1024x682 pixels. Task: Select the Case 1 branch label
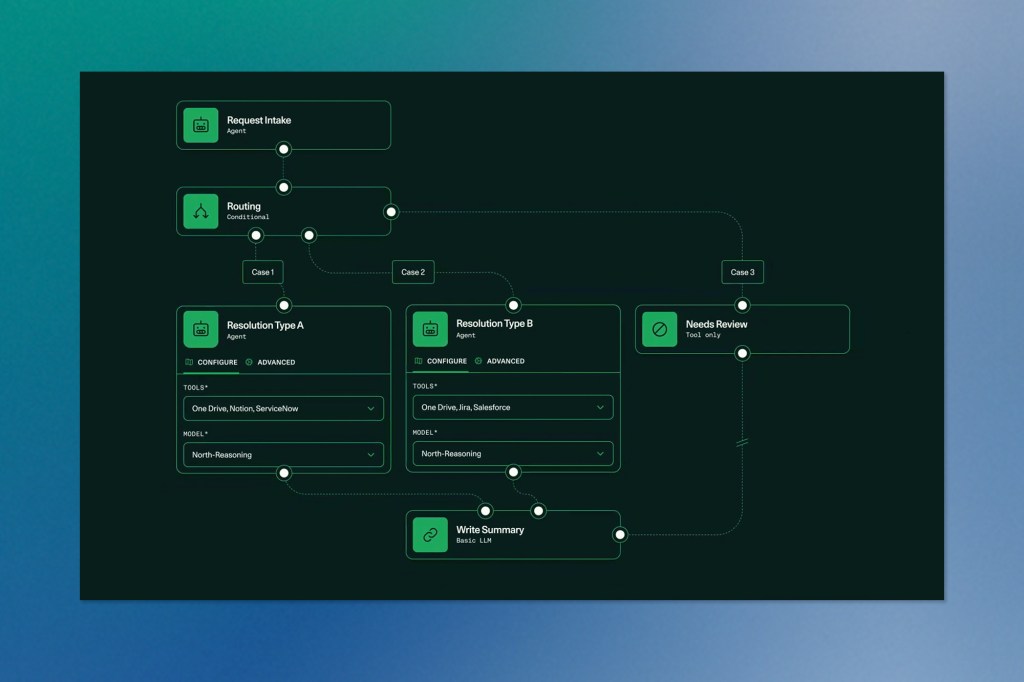click(263, 272)
